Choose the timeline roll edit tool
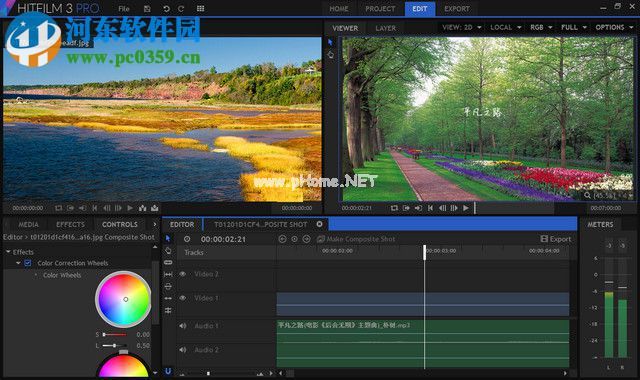This screenshot has height=380, width=640. click(x=168, y=311)
